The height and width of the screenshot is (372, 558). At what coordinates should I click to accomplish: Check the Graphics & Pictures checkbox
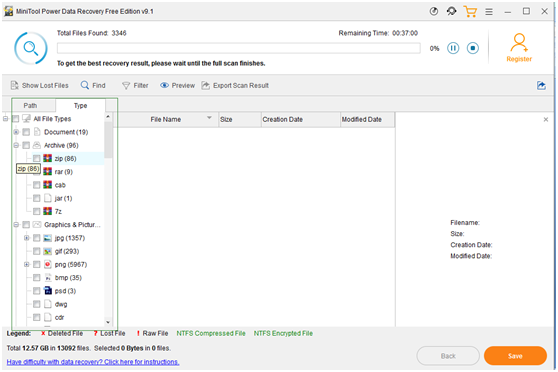point(26,225)
